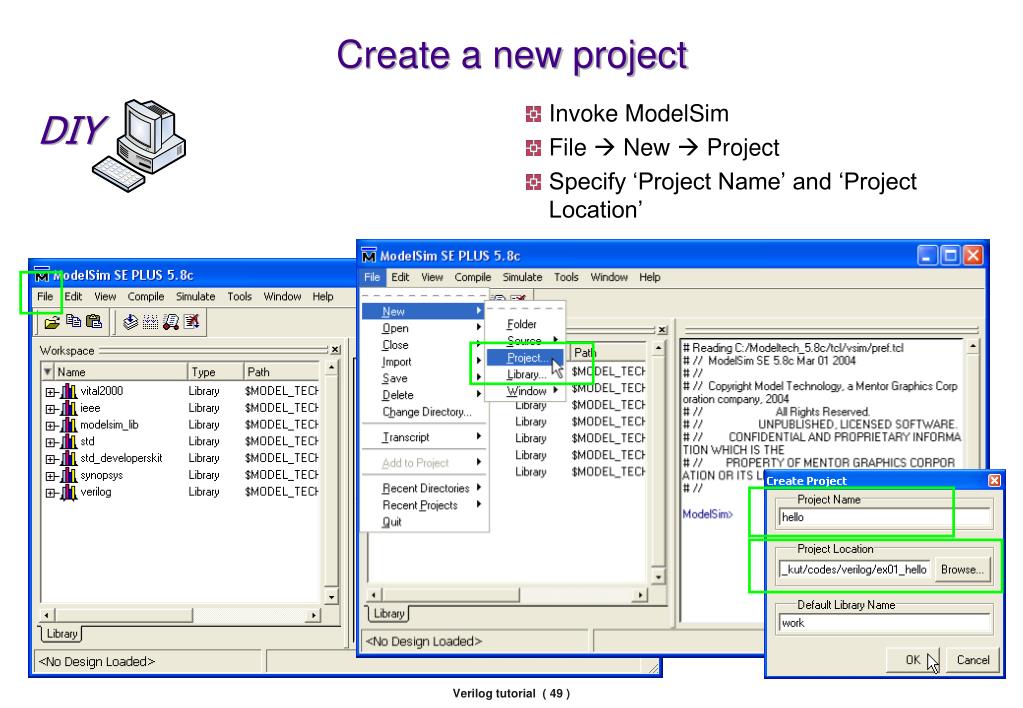Open the Compile menu in background window
The width and height of the screenshot is (1023, 708).
(145, 296)
